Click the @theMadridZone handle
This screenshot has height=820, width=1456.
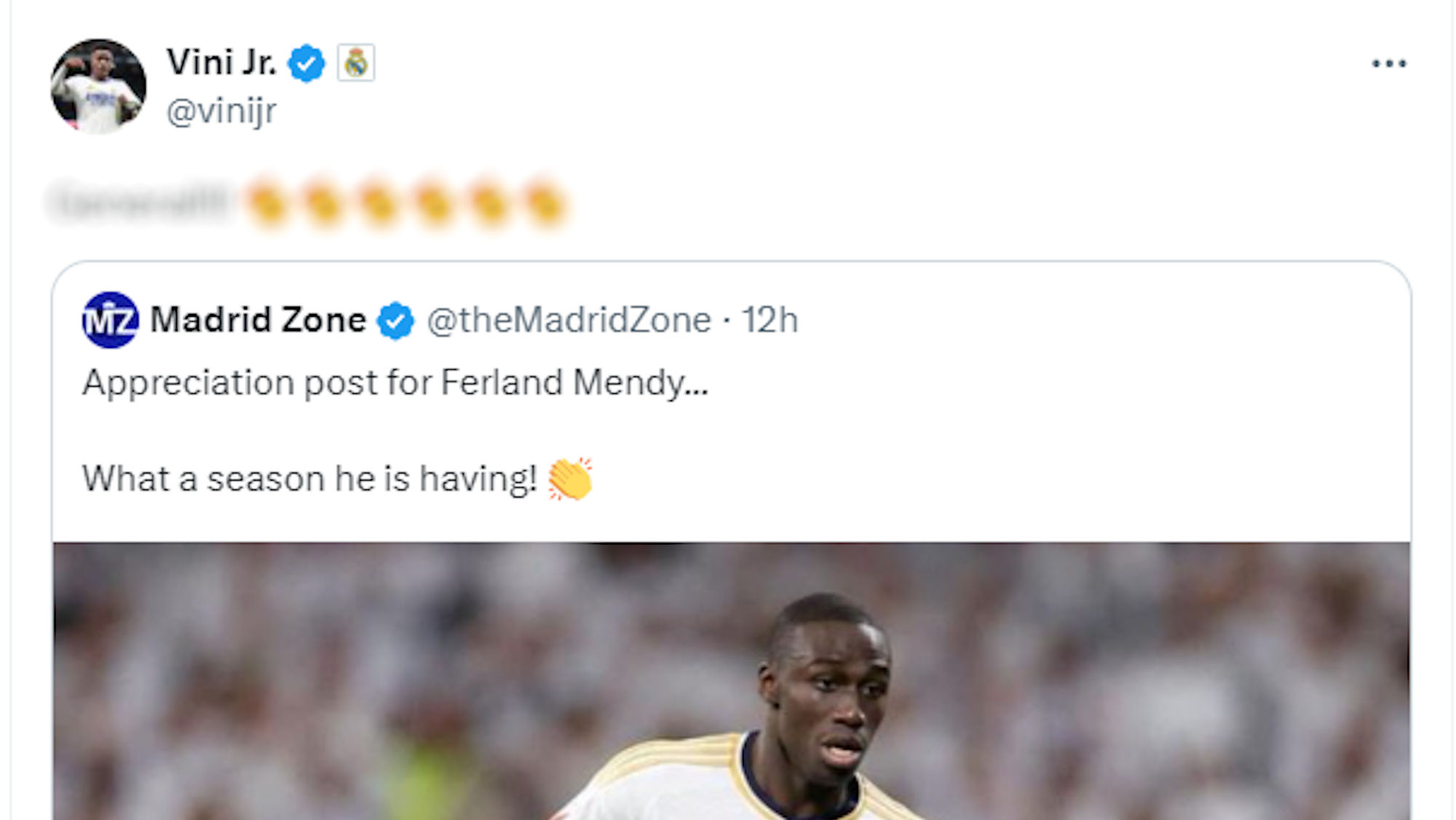(569, 320)
